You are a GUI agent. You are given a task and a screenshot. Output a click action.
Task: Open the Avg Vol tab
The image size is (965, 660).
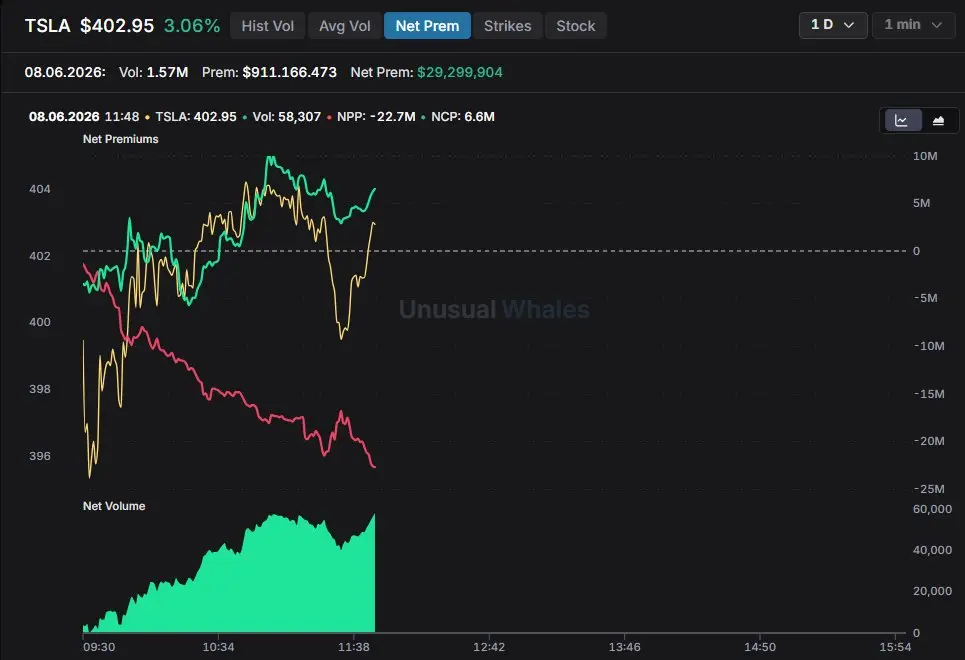[x=345, y=26]
